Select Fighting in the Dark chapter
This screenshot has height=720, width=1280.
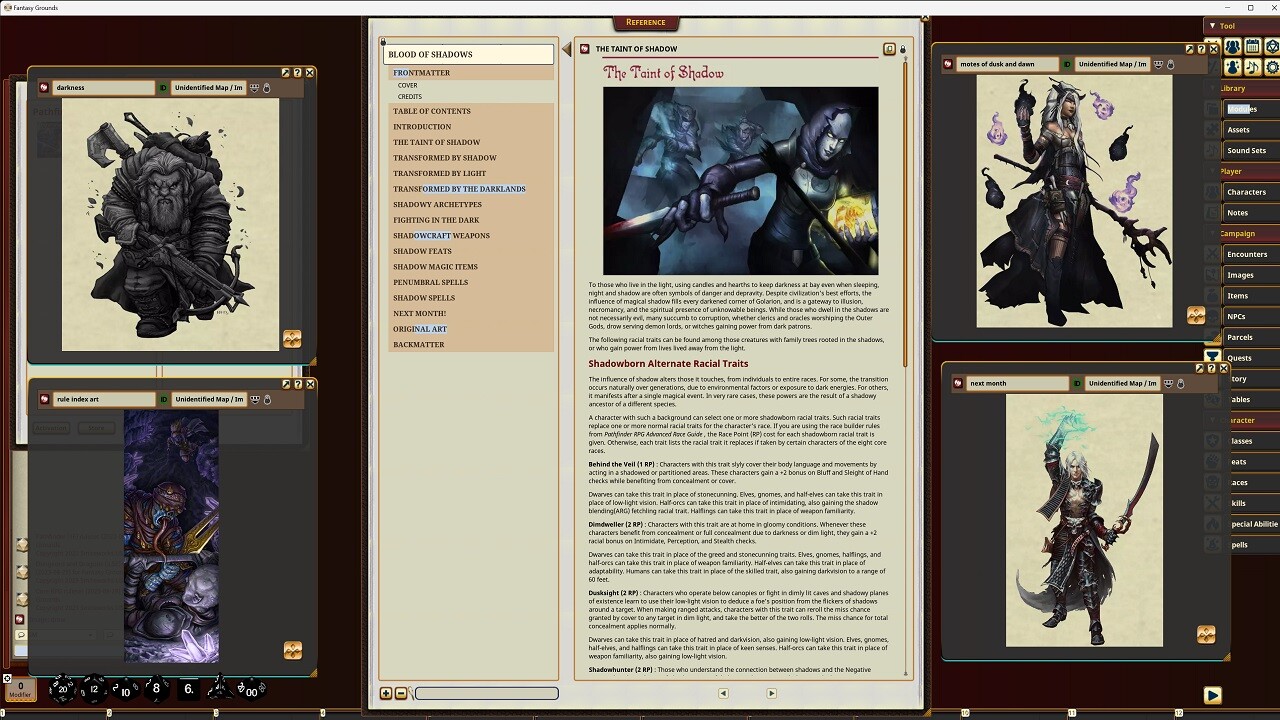click(436, 220)
